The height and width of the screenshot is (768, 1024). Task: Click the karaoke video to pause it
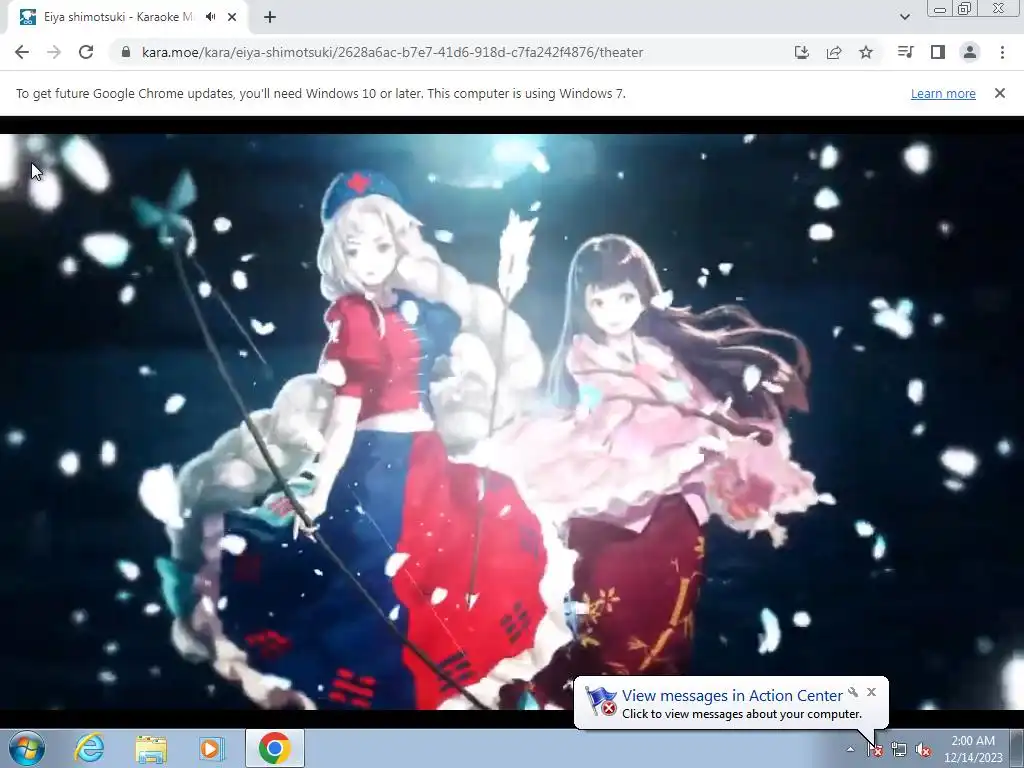click(x=512, y=422)
